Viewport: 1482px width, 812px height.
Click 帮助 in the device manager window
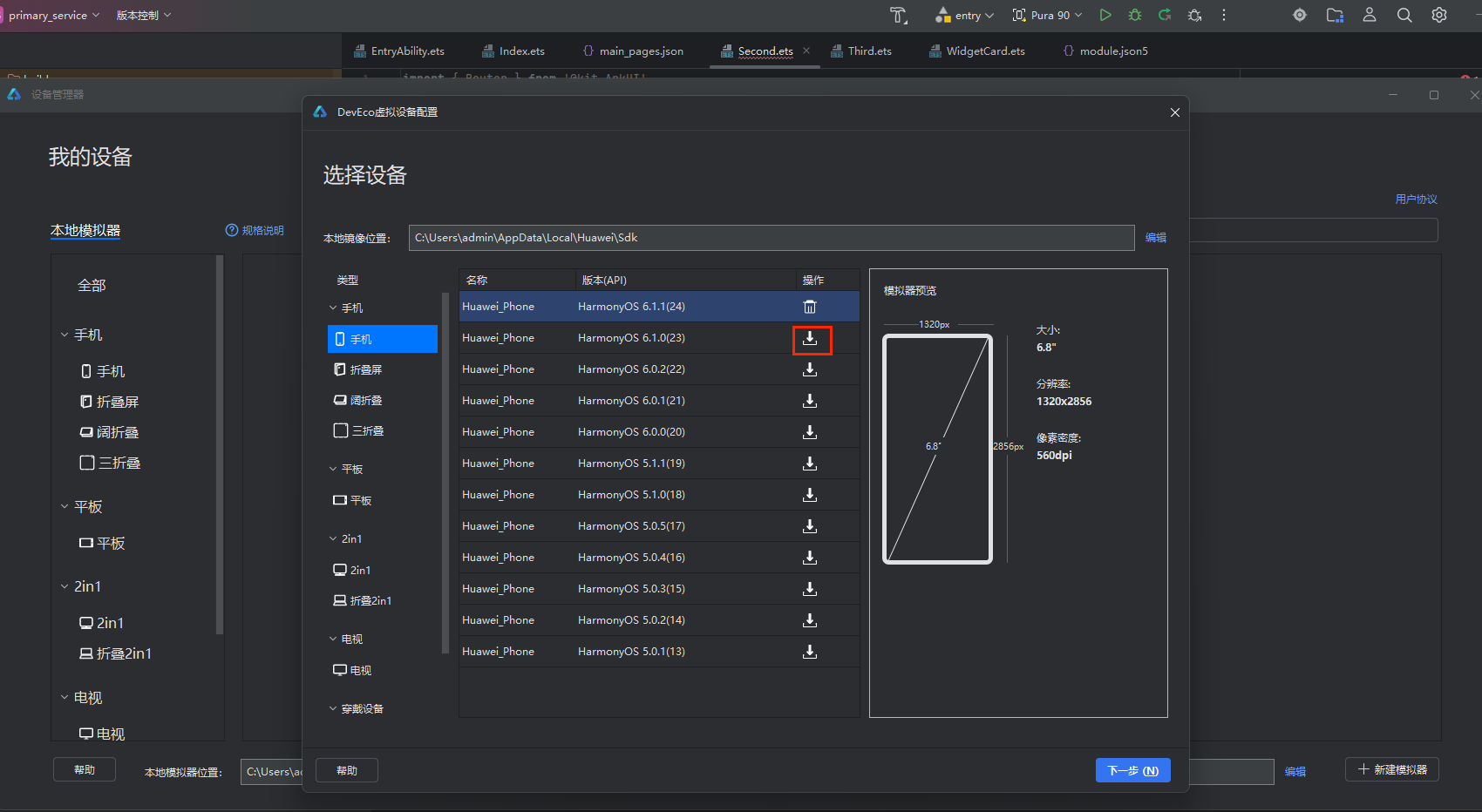point(85,769)
